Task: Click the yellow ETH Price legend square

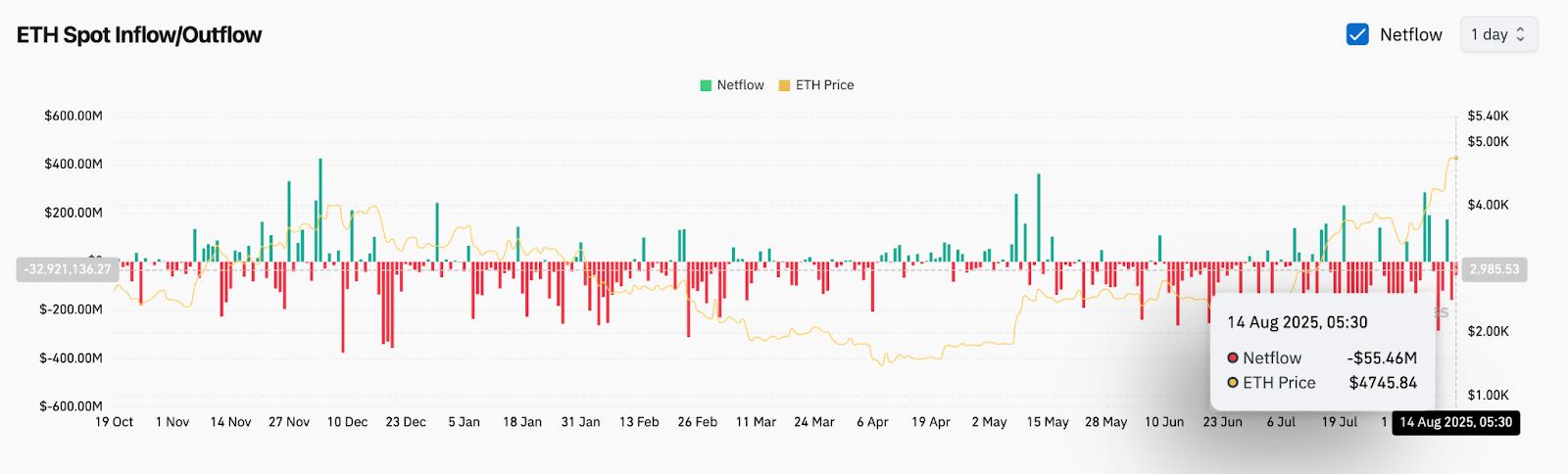Action: click(x=784, y=85)
